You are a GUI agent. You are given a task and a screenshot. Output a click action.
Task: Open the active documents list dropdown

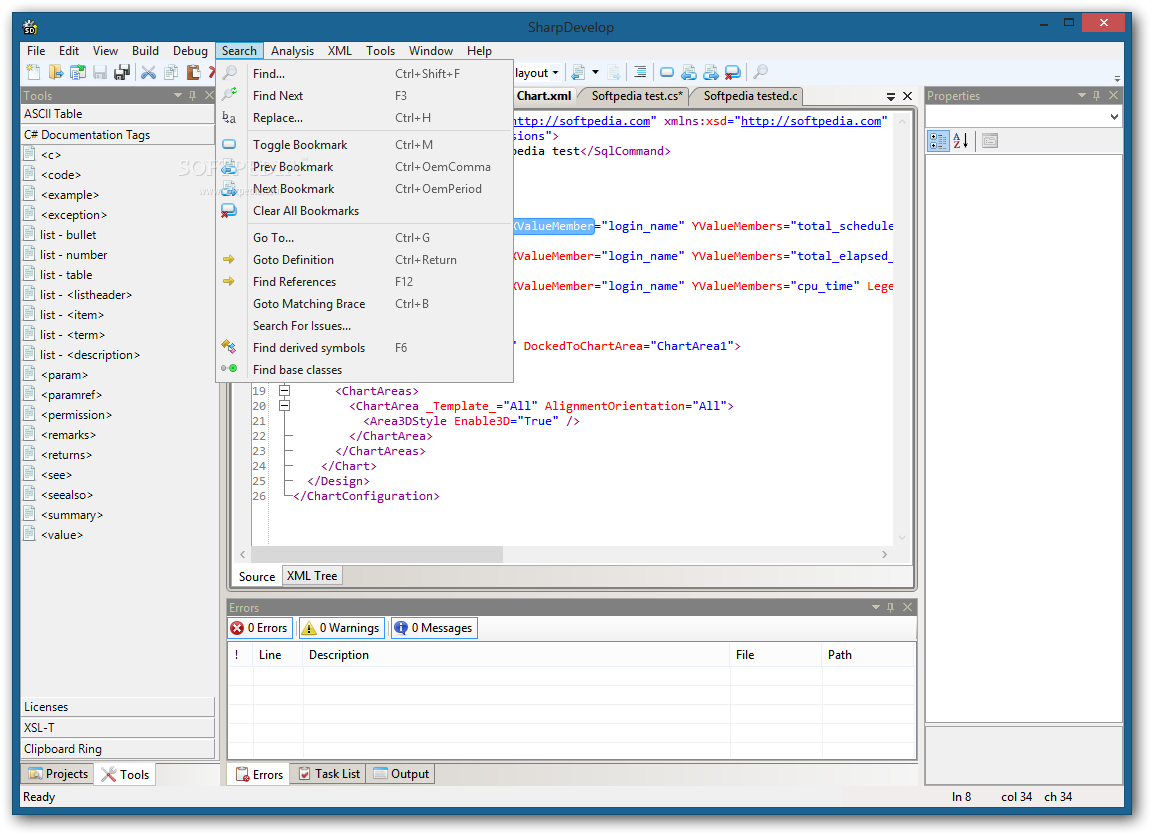coord(890,96)
